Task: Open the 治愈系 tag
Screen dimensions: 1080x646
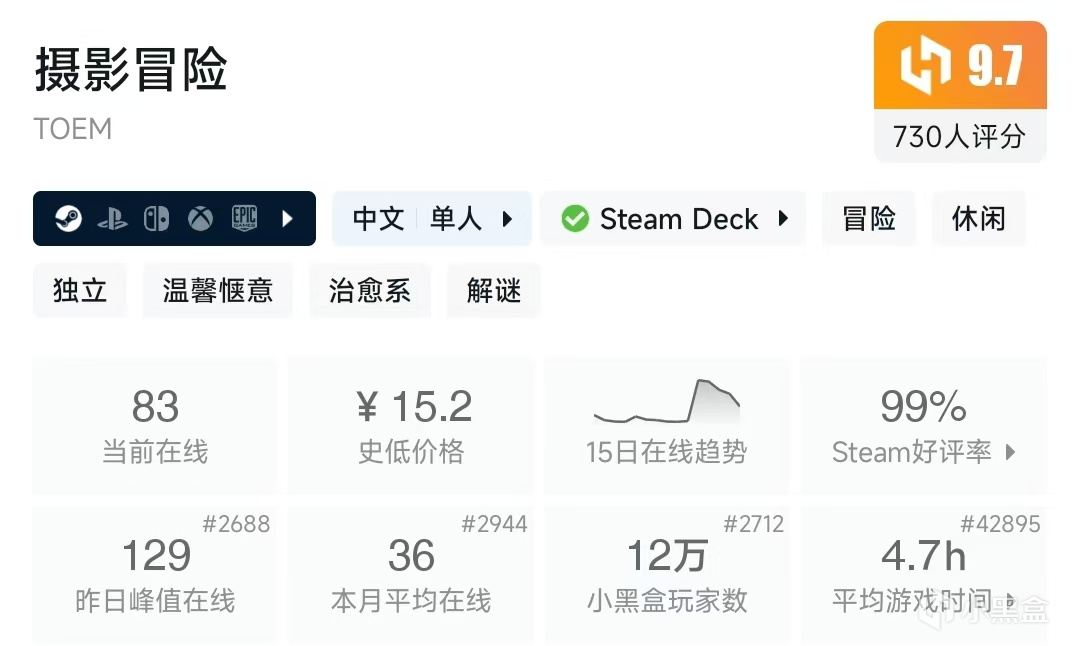Action: click(370, 290)
